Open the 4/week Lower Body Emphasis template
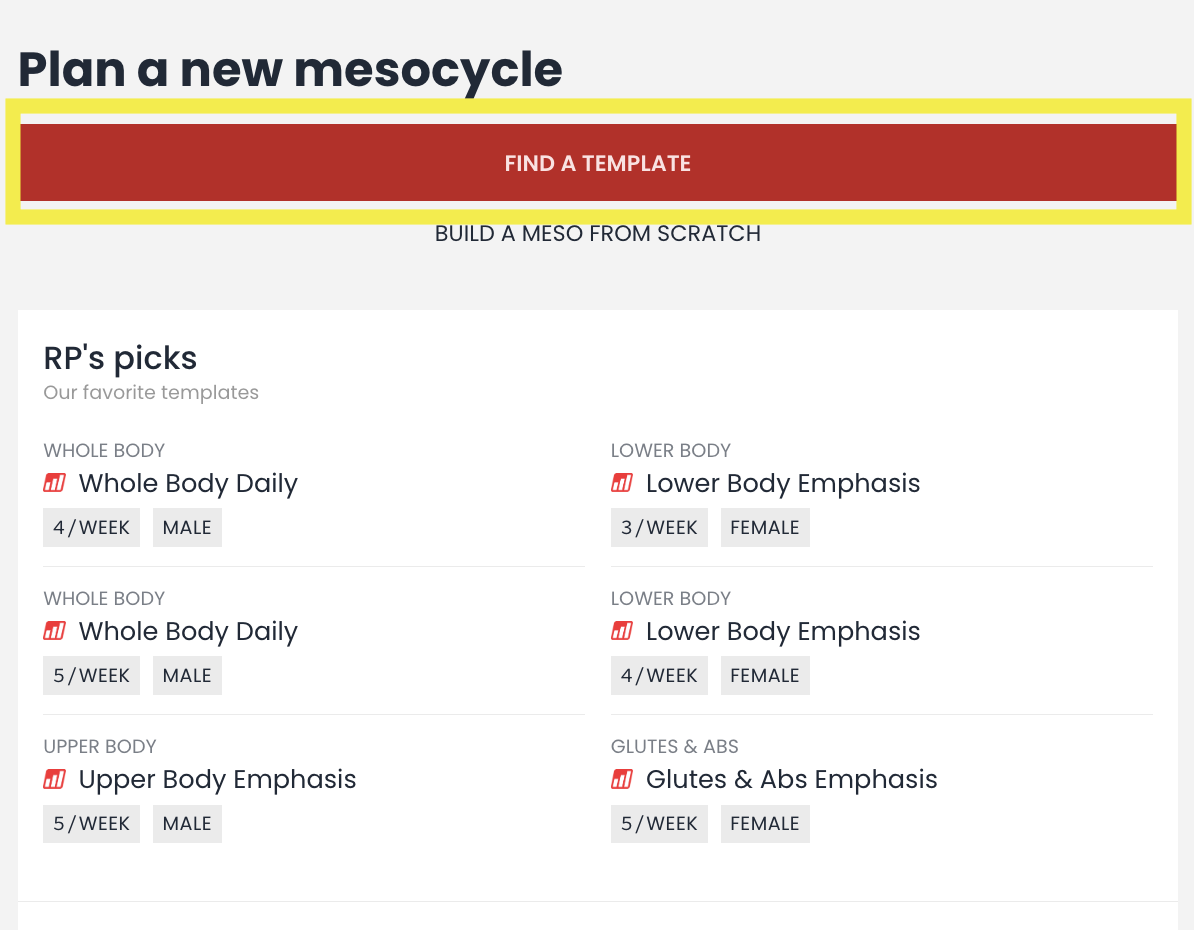The width and height of the screenshot is (1194, 930). click(x=782, y=632)
